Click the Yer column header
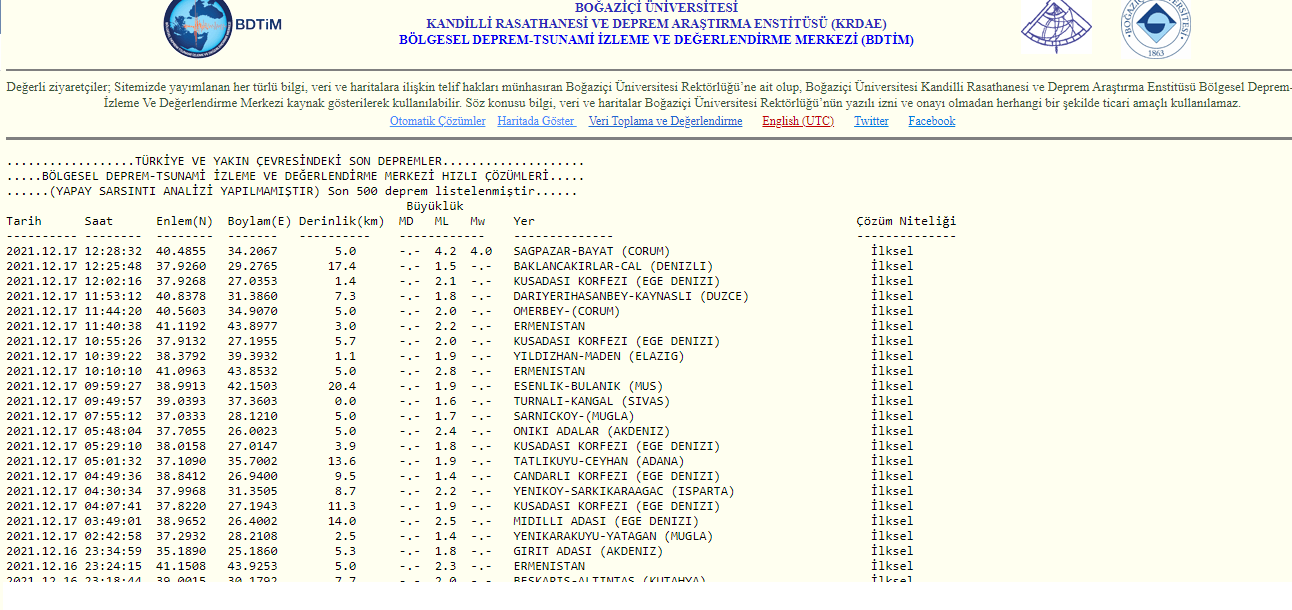The image size is (1292, 610). 524,221
